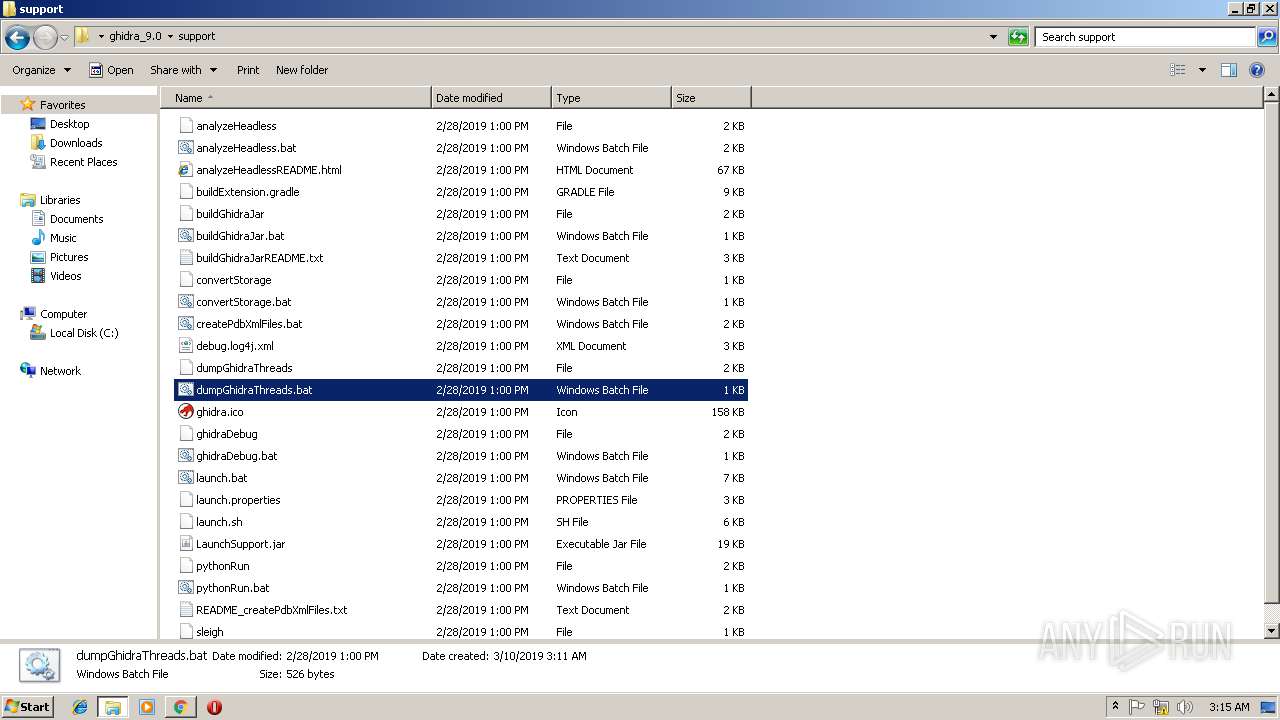Open Windows Media Player from the taskbar
The width and height of the screenshot is (1280, 720).
(147, 707)
